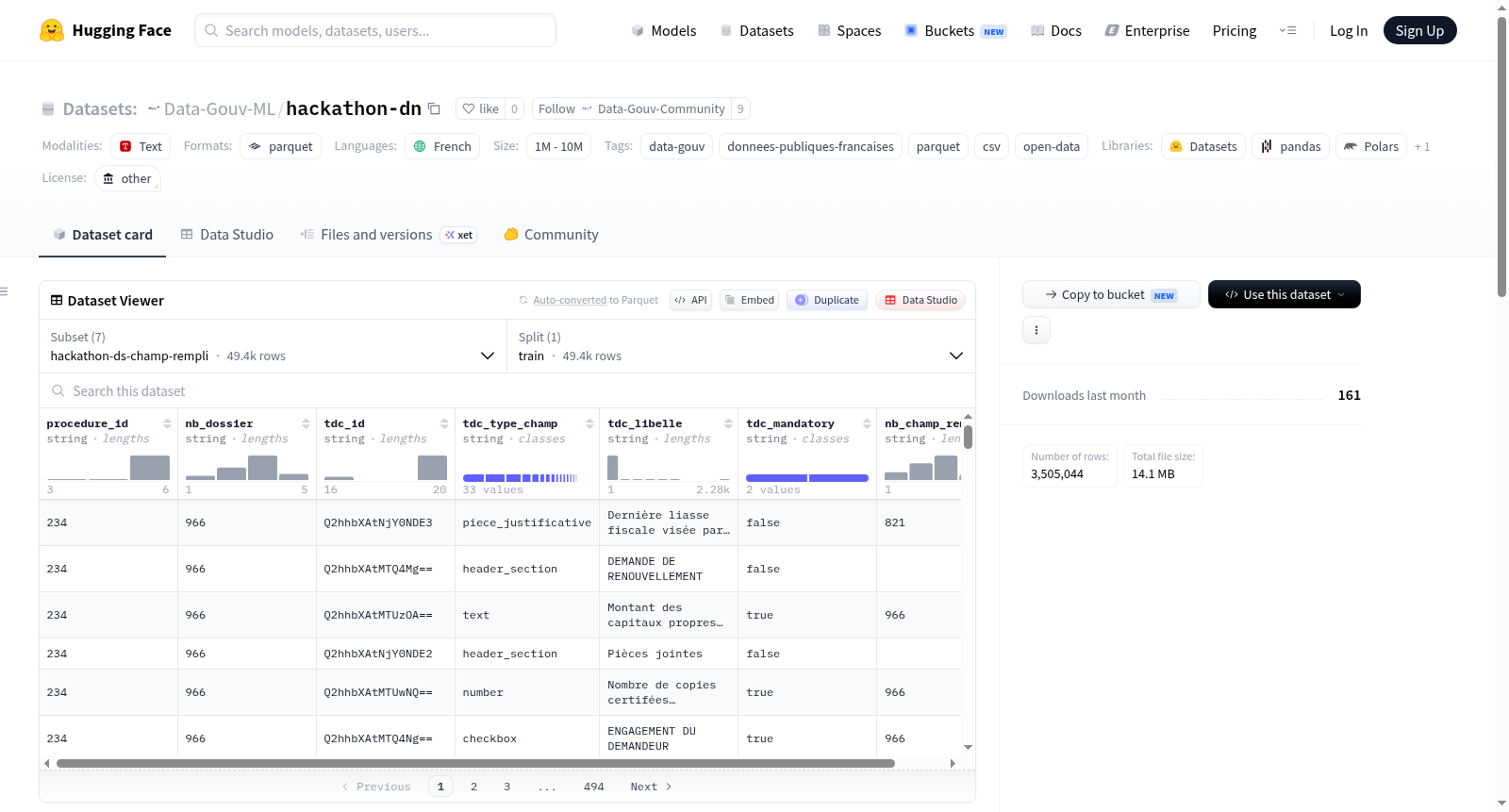Open the Buckets nav item

click(x=955, y=30)
